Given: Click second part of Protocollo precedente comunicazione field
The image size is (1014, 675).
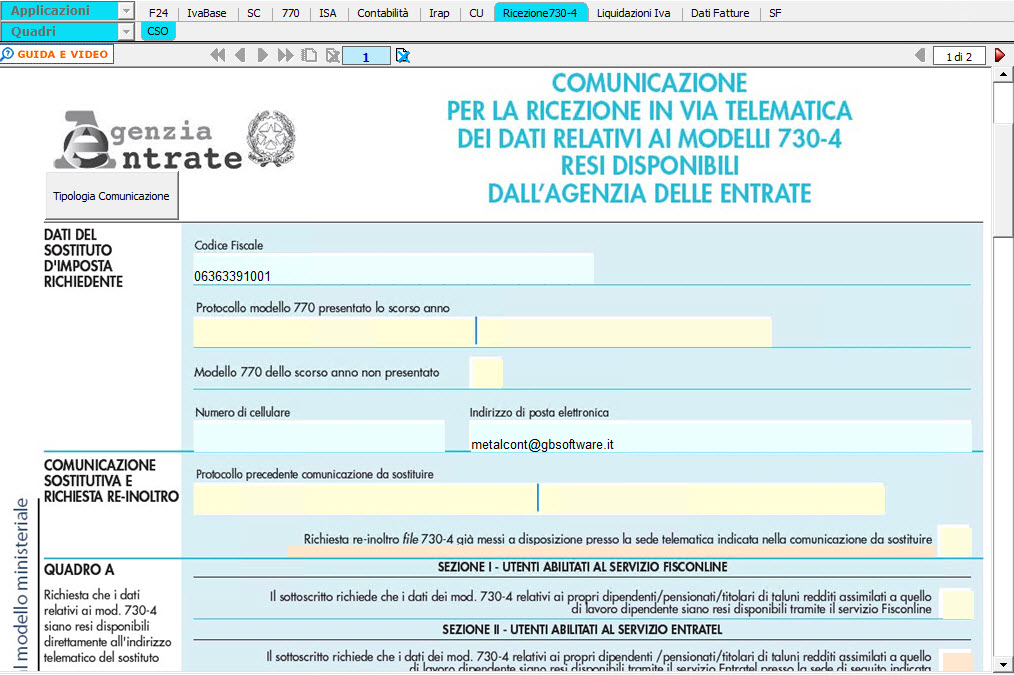Looking at the screenshot, I should tap(712, 498).
